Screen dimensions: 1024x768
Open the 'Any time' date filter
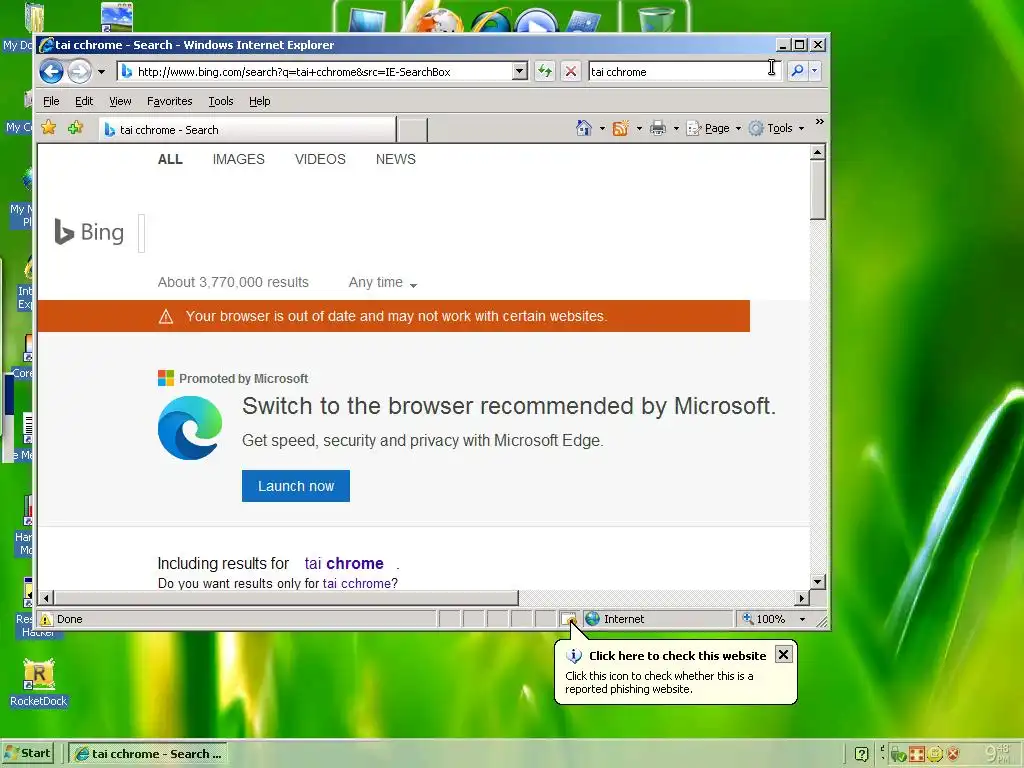(383, 283)
